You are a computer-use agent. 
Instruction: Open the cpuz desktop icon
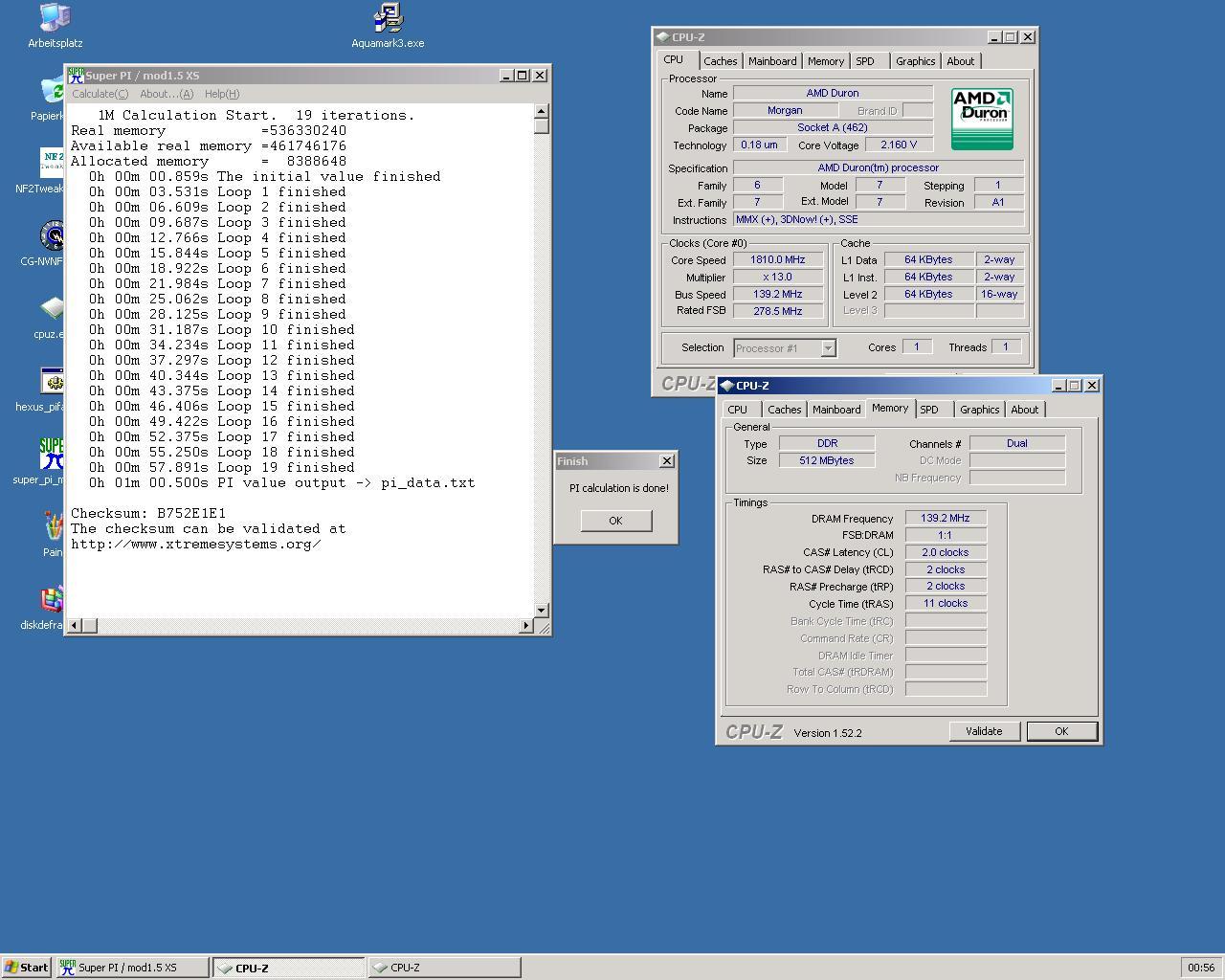point(52,317)
